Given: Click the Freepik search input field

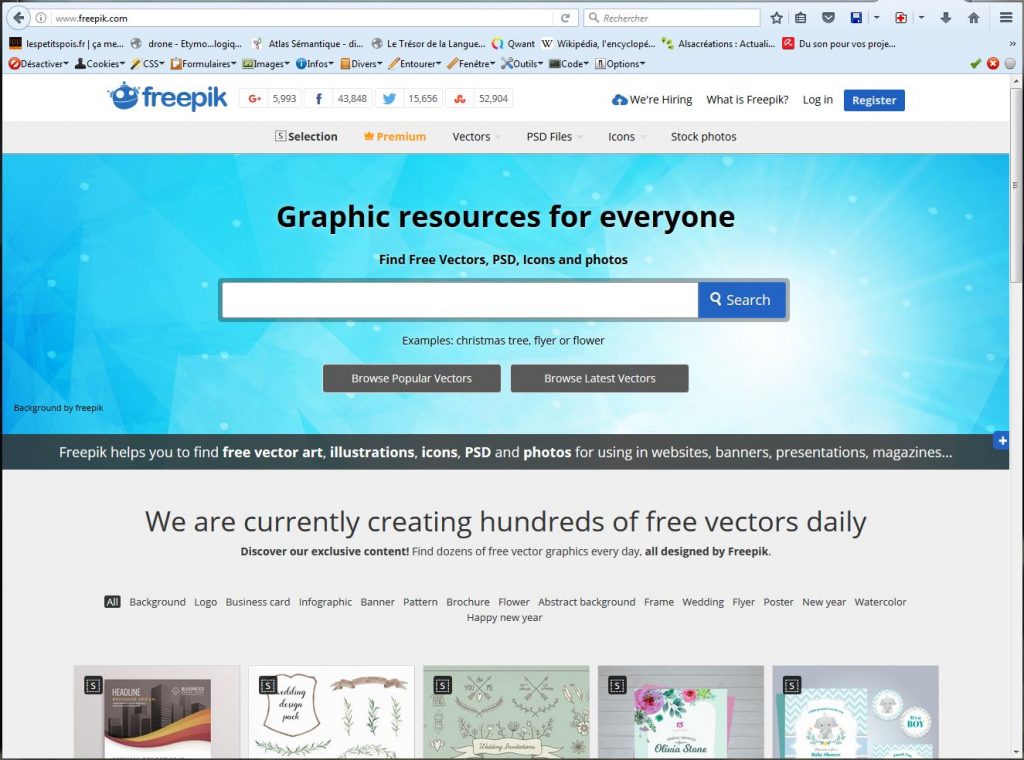Looking at the screenshot, I should pos(459,300).
